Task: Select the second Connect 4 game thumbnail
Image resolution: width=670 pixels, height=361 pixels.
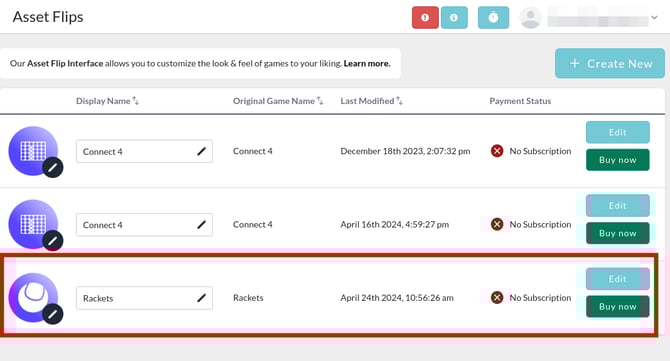Action: 33,224
